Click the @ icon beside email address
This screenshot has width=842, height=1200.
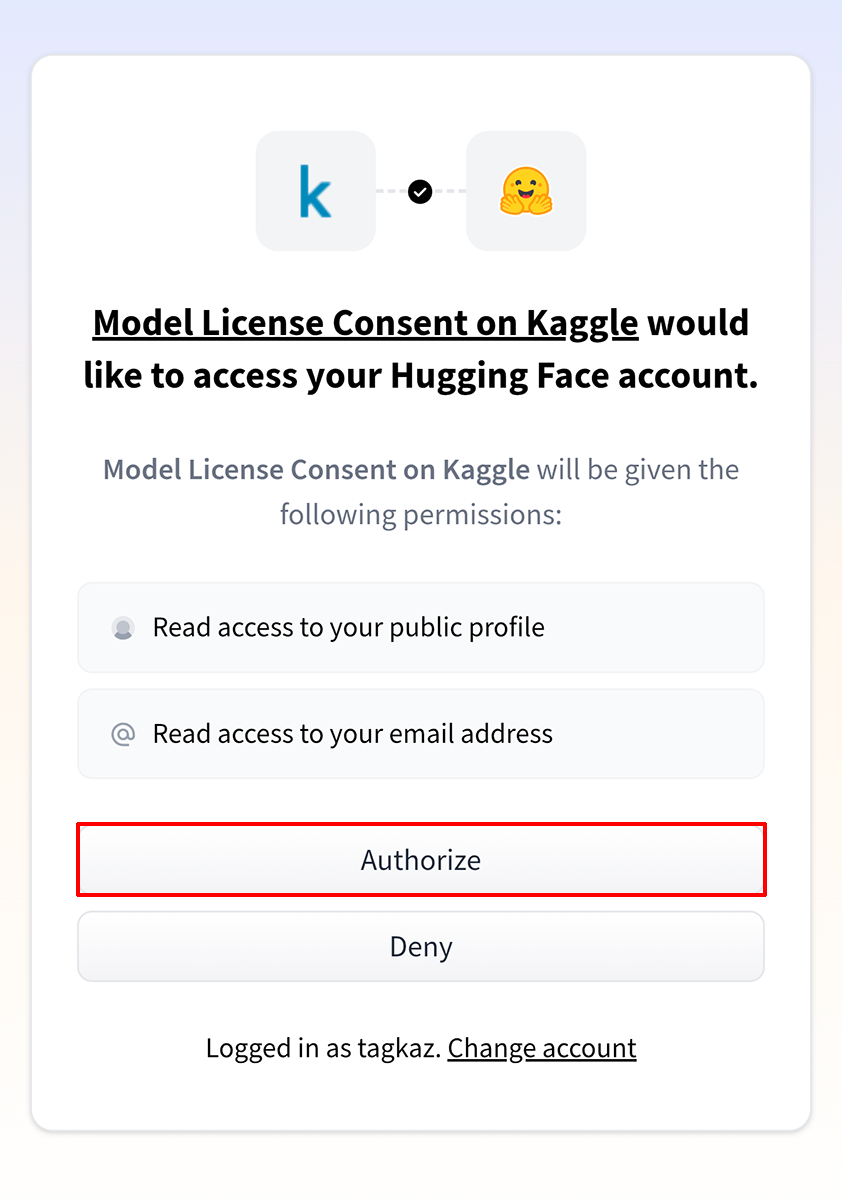click(x=123, y=734)
